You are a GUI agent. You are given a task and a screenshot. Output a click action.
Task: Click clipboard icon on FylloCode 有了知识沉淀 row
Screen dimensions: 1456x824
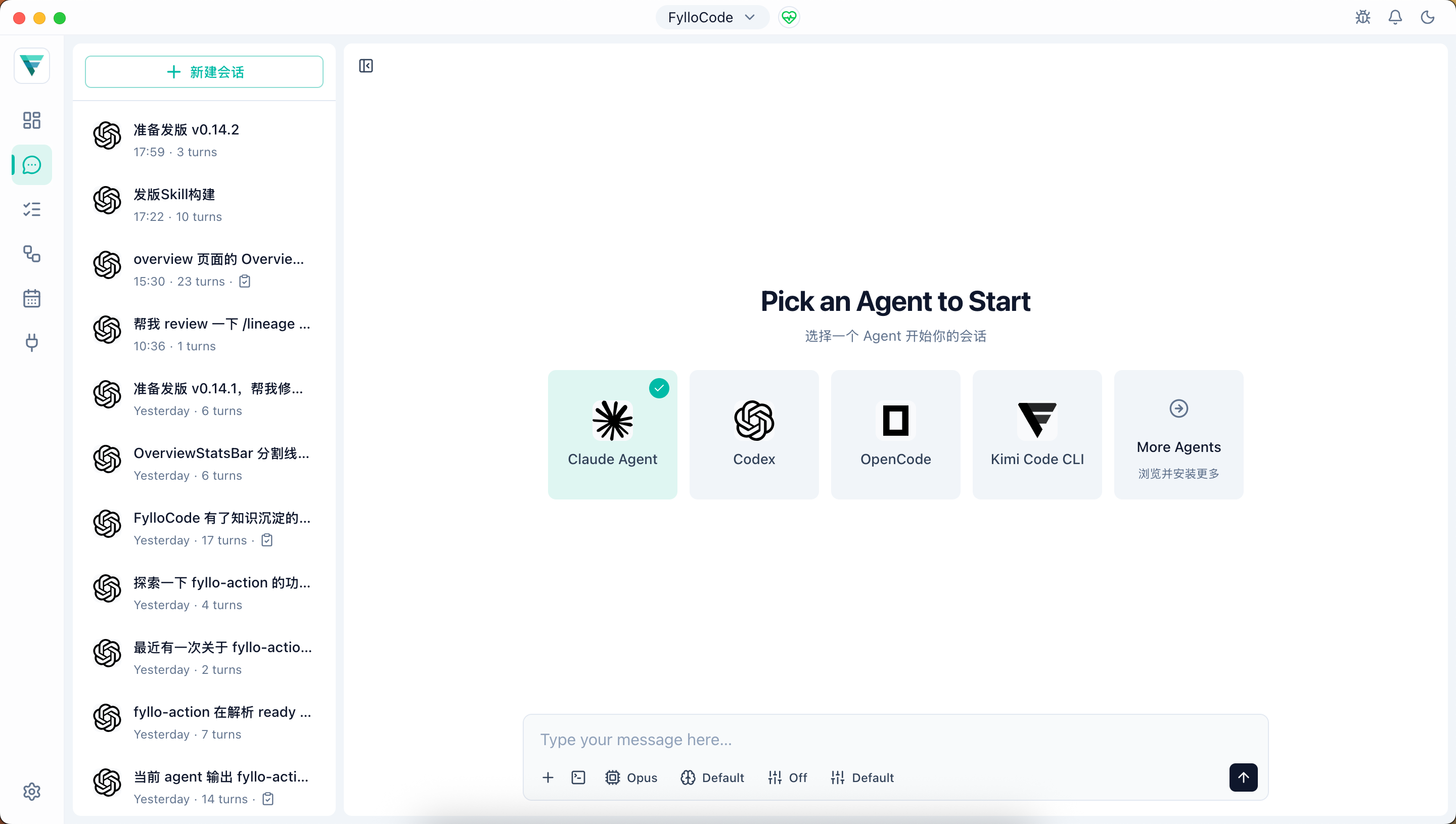[x=267, y=540]
